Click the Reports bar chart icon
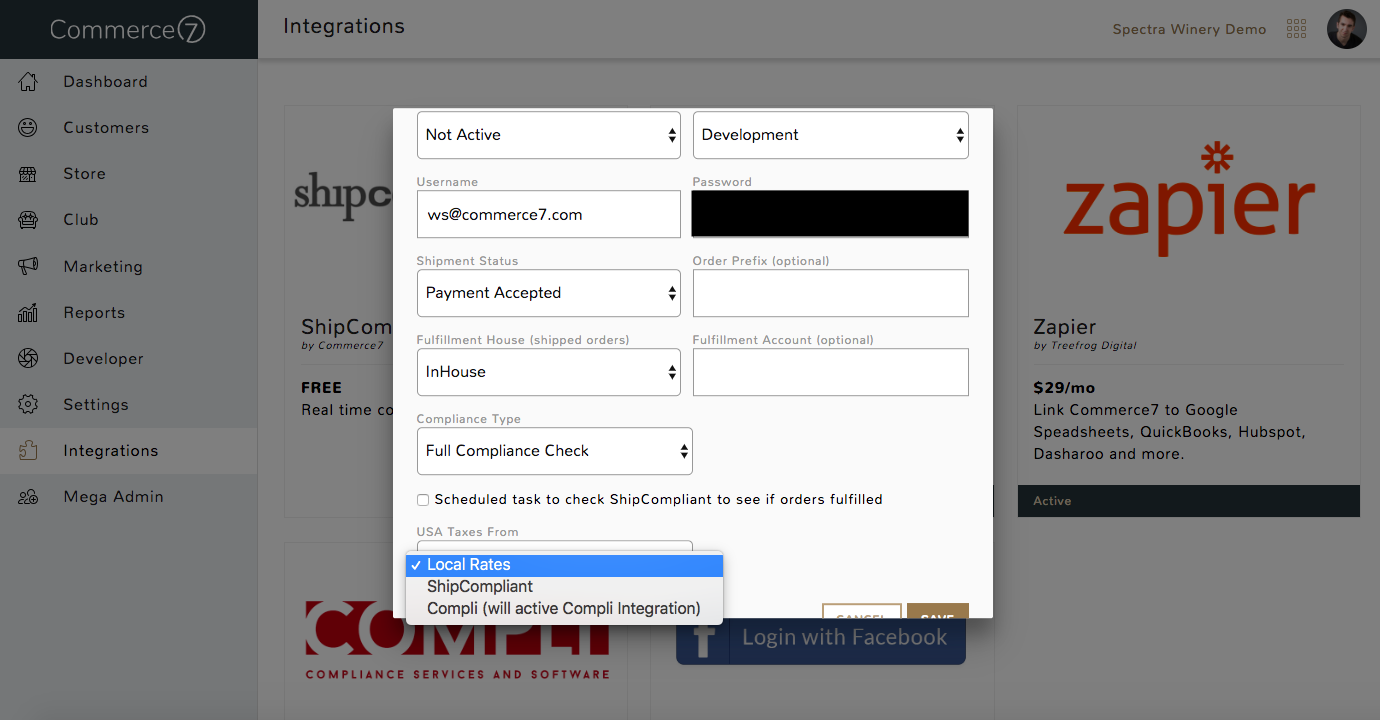1380x720 pixels. tap(28, 313)
